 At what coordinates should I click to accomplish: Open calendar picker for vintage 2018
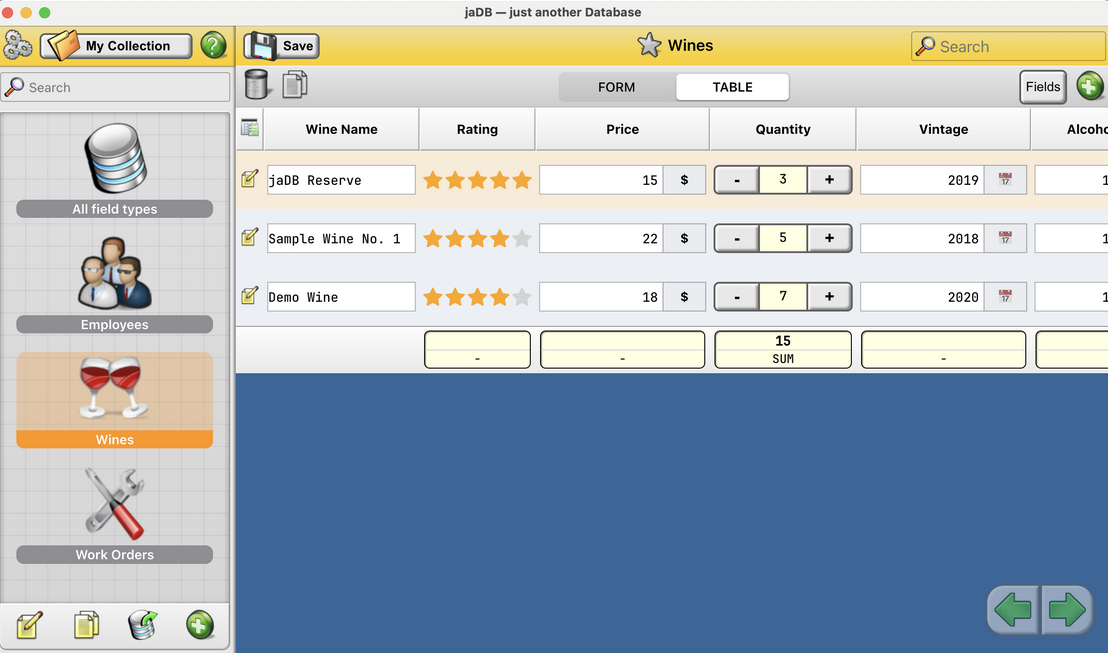point(1005,238)
